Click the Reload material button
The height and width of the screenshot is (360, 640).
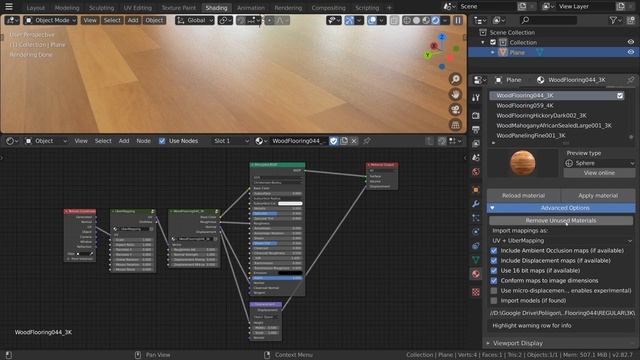[x=523, y=196]
